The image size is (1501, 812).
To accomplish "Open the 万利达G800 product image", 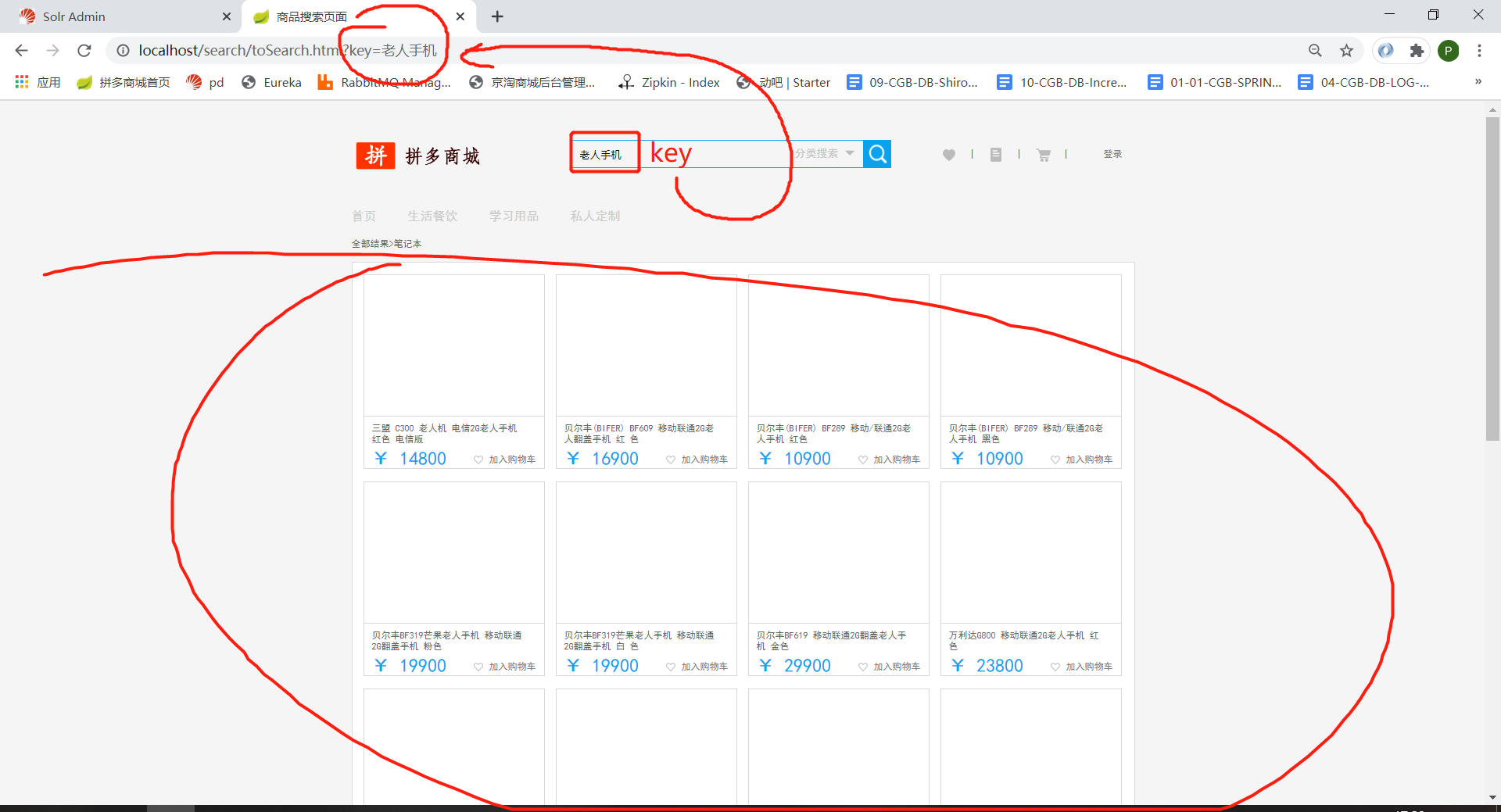I will [1031, 553].
